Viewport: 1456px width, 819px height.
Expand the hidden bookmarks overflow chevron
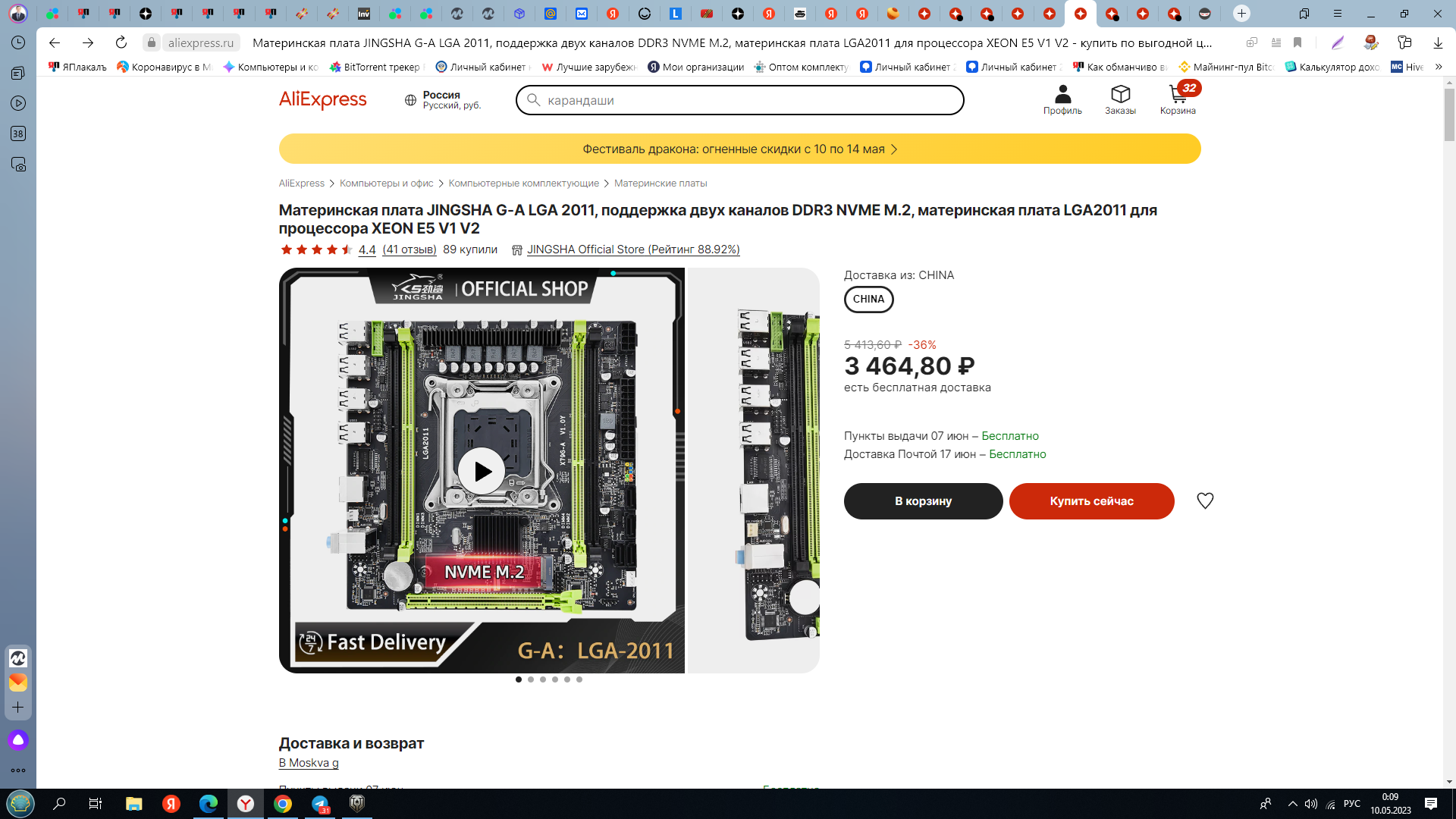1439,67
